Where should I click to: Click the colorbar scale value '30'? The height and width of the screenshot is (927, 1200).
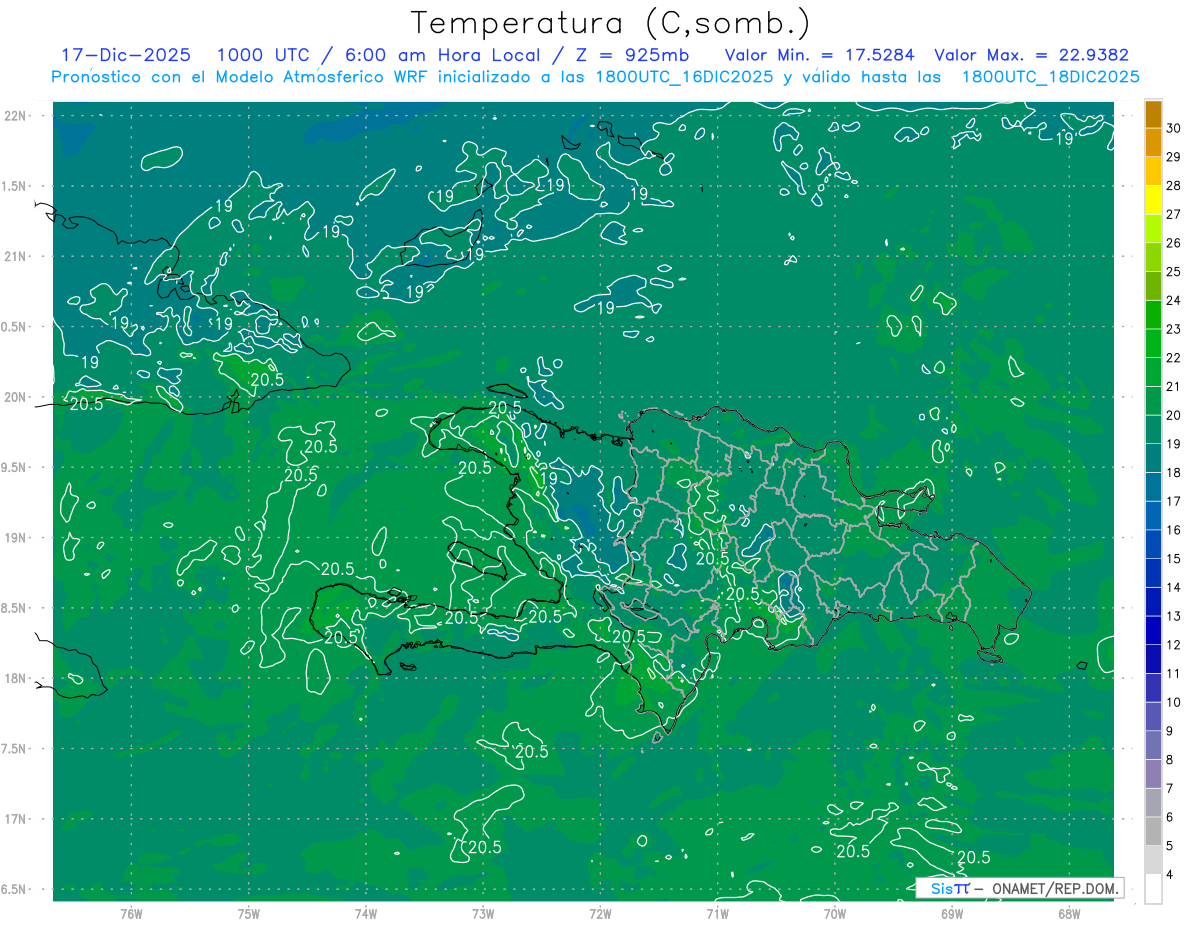tap(1173, 128)
